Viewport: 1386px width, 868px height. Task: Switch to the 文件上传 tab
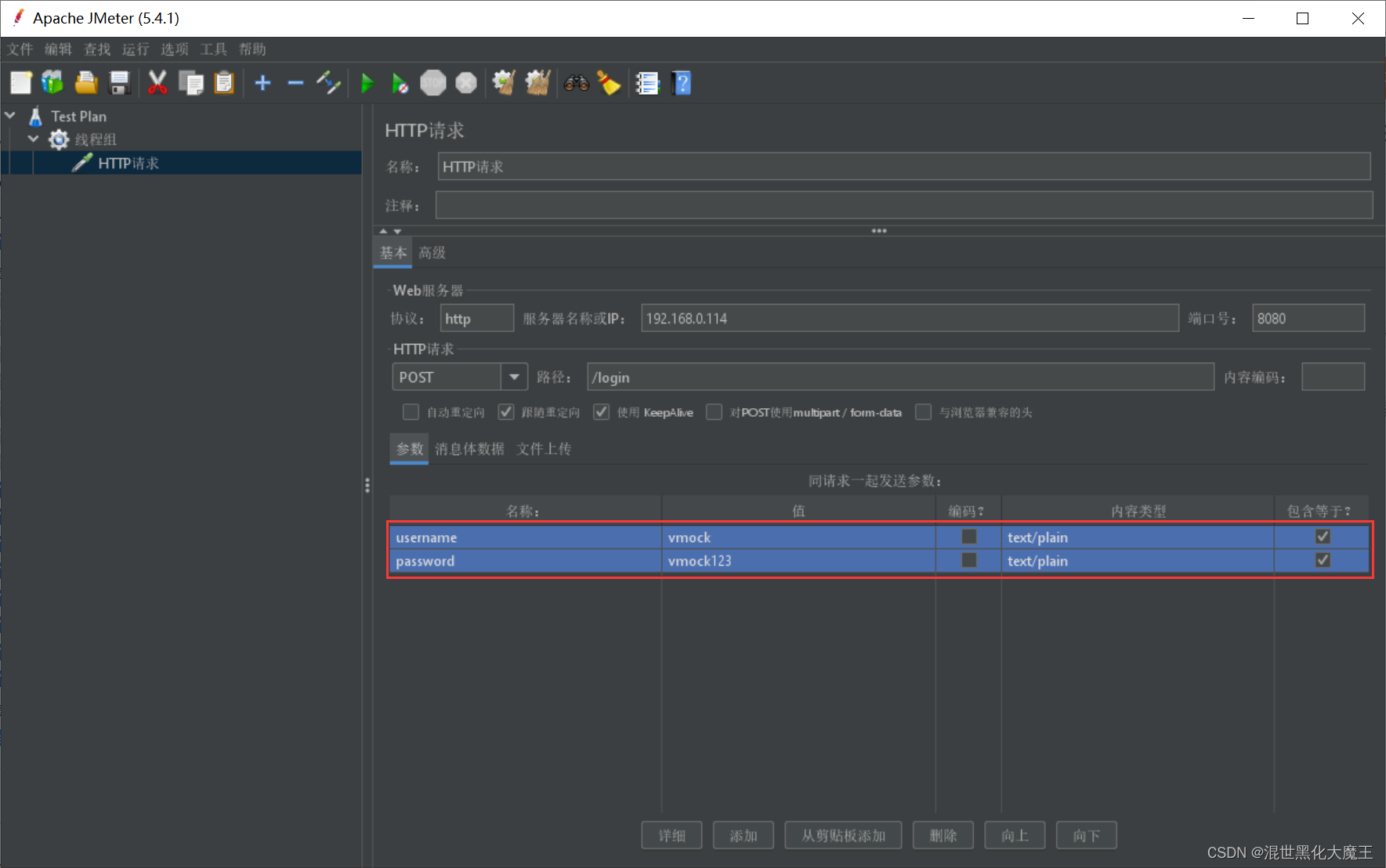click(544, 449)
